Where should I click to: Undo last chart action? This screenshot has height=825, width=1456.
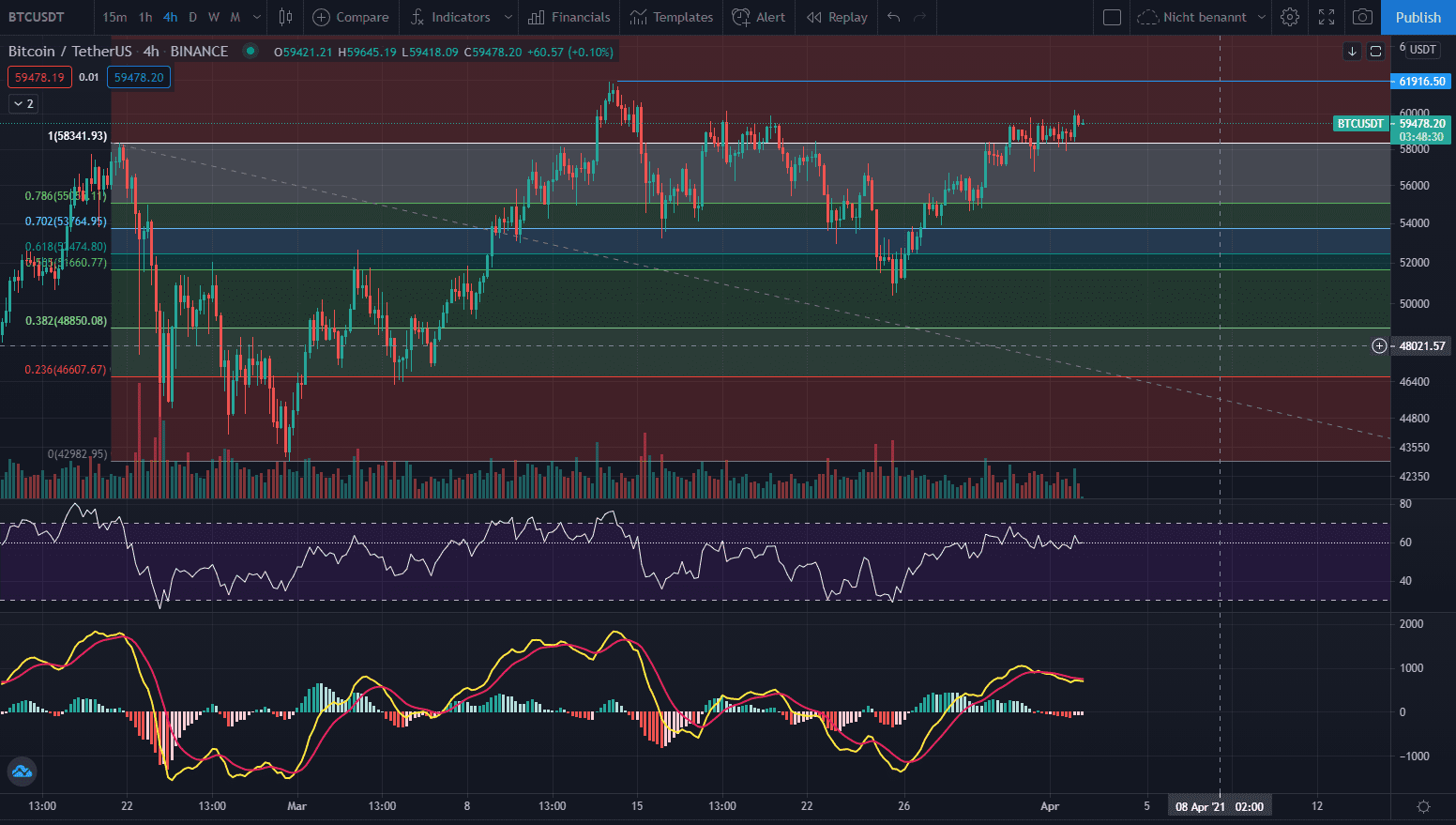pos(894,17)
